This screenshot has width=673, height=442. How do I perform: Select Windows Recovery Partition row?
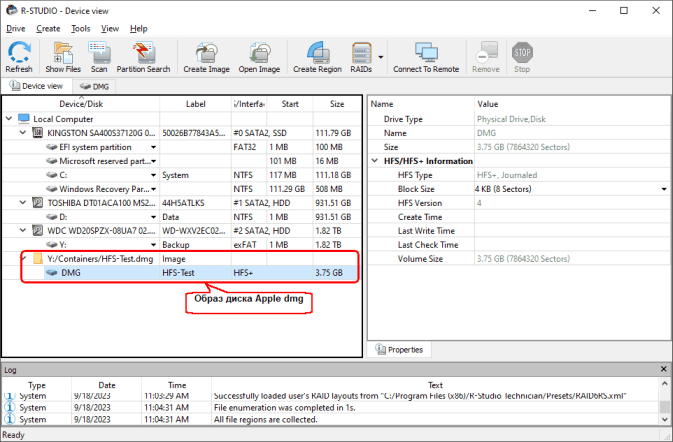[x=182, y=189]
